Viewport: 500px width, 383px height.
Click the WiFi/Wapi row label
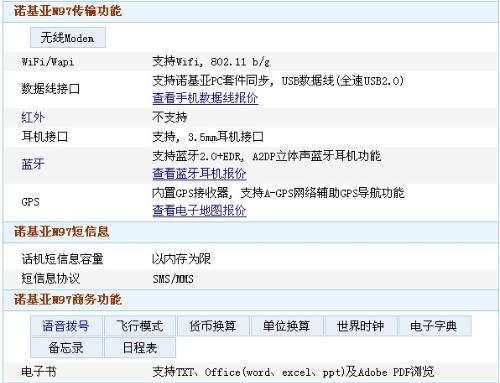point(48,62)
